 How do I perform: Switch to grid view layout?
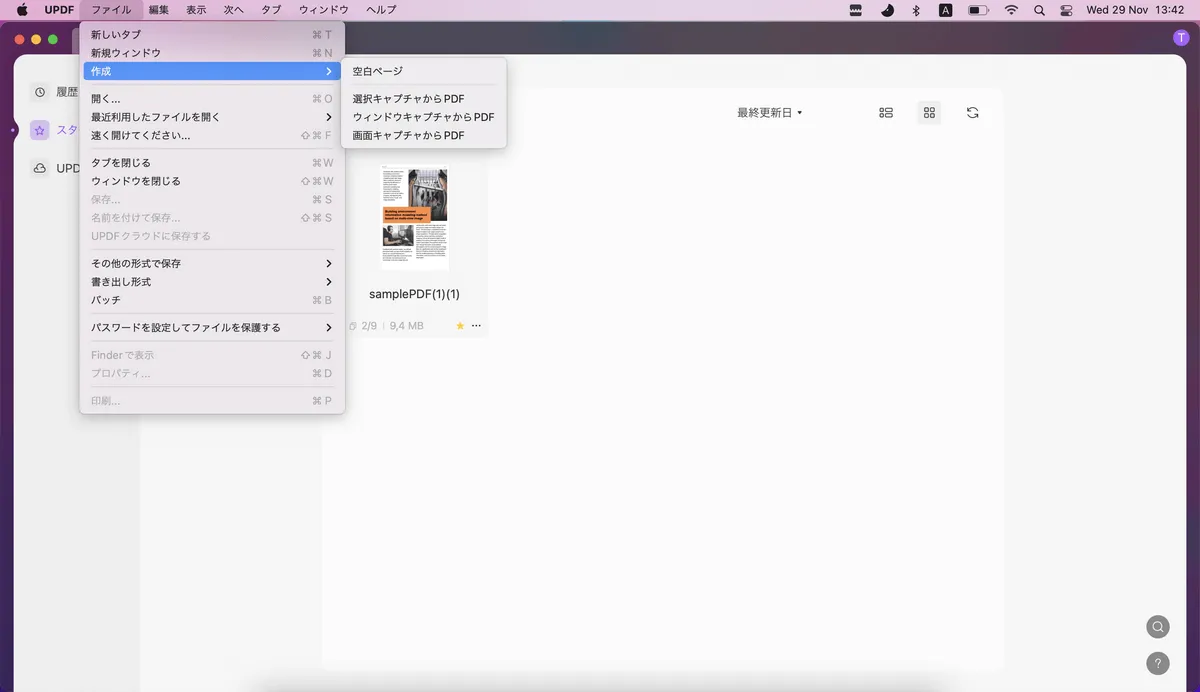point(929,113)
